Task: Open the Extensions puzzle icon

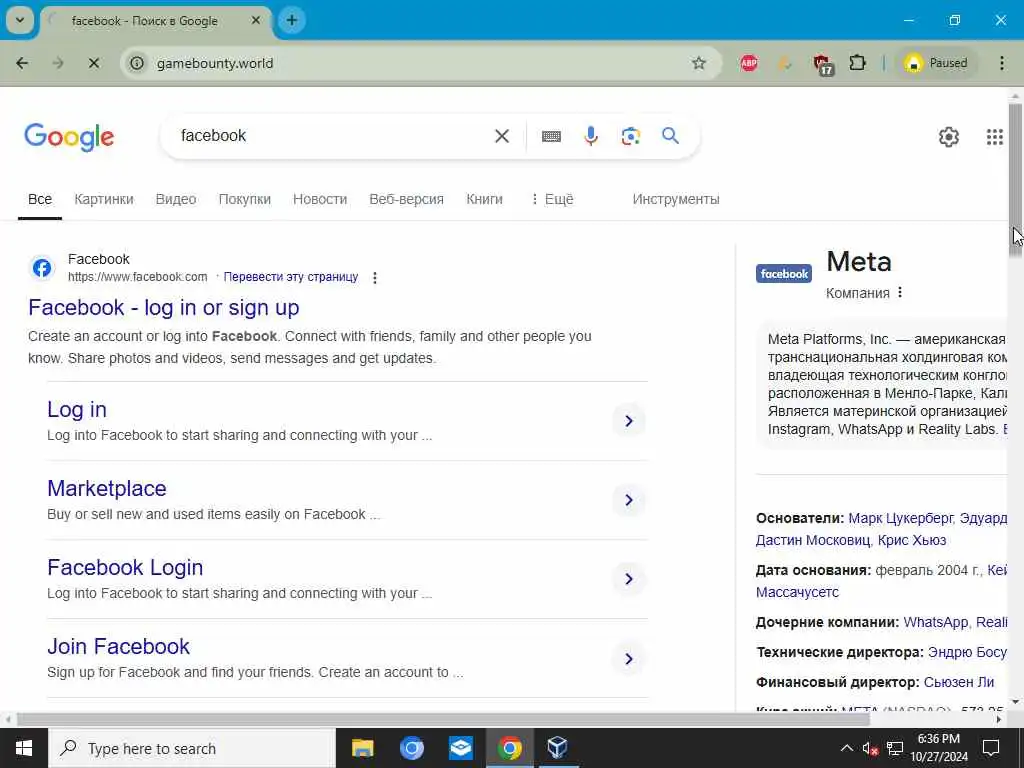Action: (x=857, y=63)
